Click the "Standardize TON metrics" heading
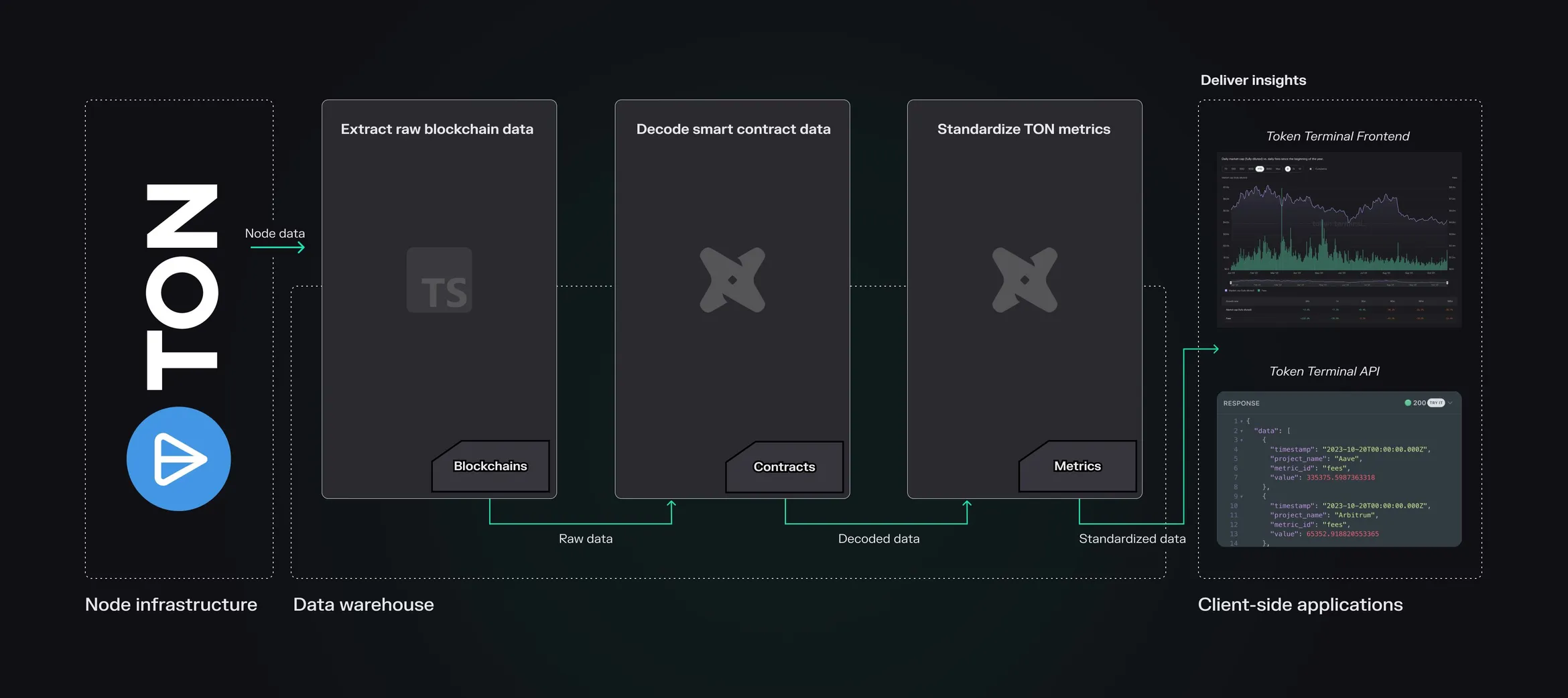The width and height of the screenshot is (1568, 698). pyautogui.click(x=1024, y=129)
